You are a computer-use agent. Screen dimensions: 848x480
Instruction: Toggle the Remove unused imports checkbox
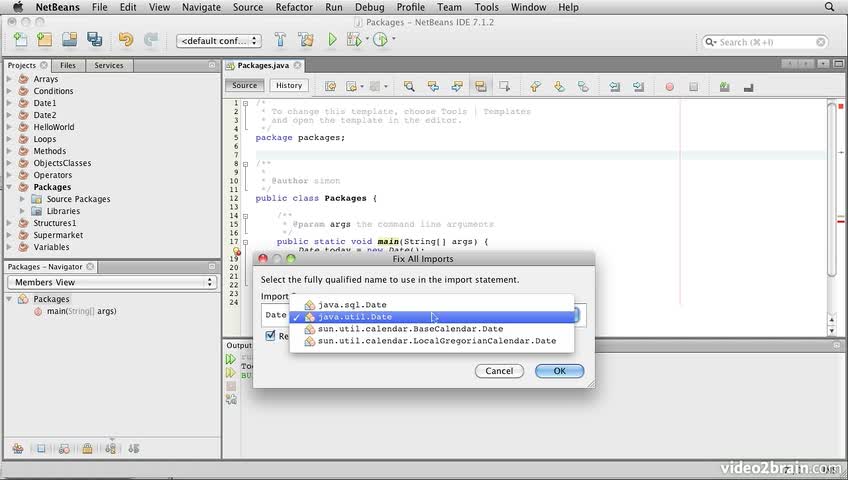coord(270,336)
